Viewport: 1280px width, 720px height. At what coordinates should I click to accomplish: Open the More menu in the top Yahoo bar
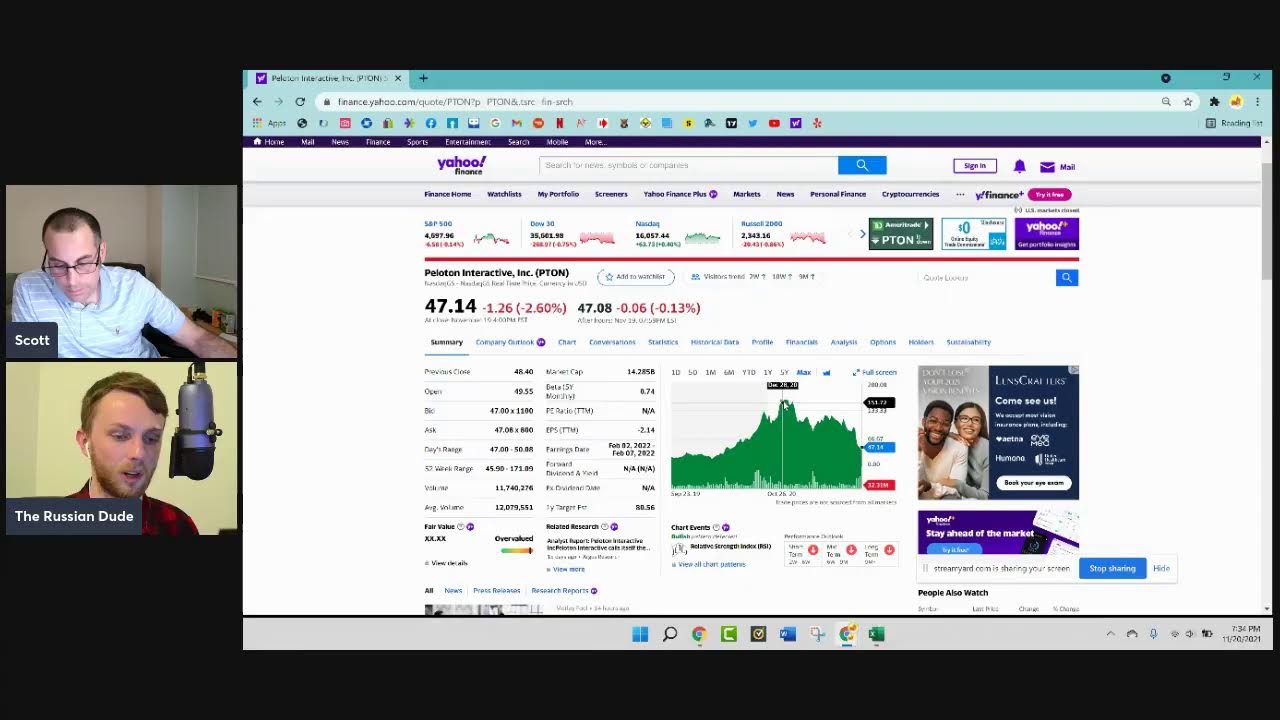[x=595, y=142]
